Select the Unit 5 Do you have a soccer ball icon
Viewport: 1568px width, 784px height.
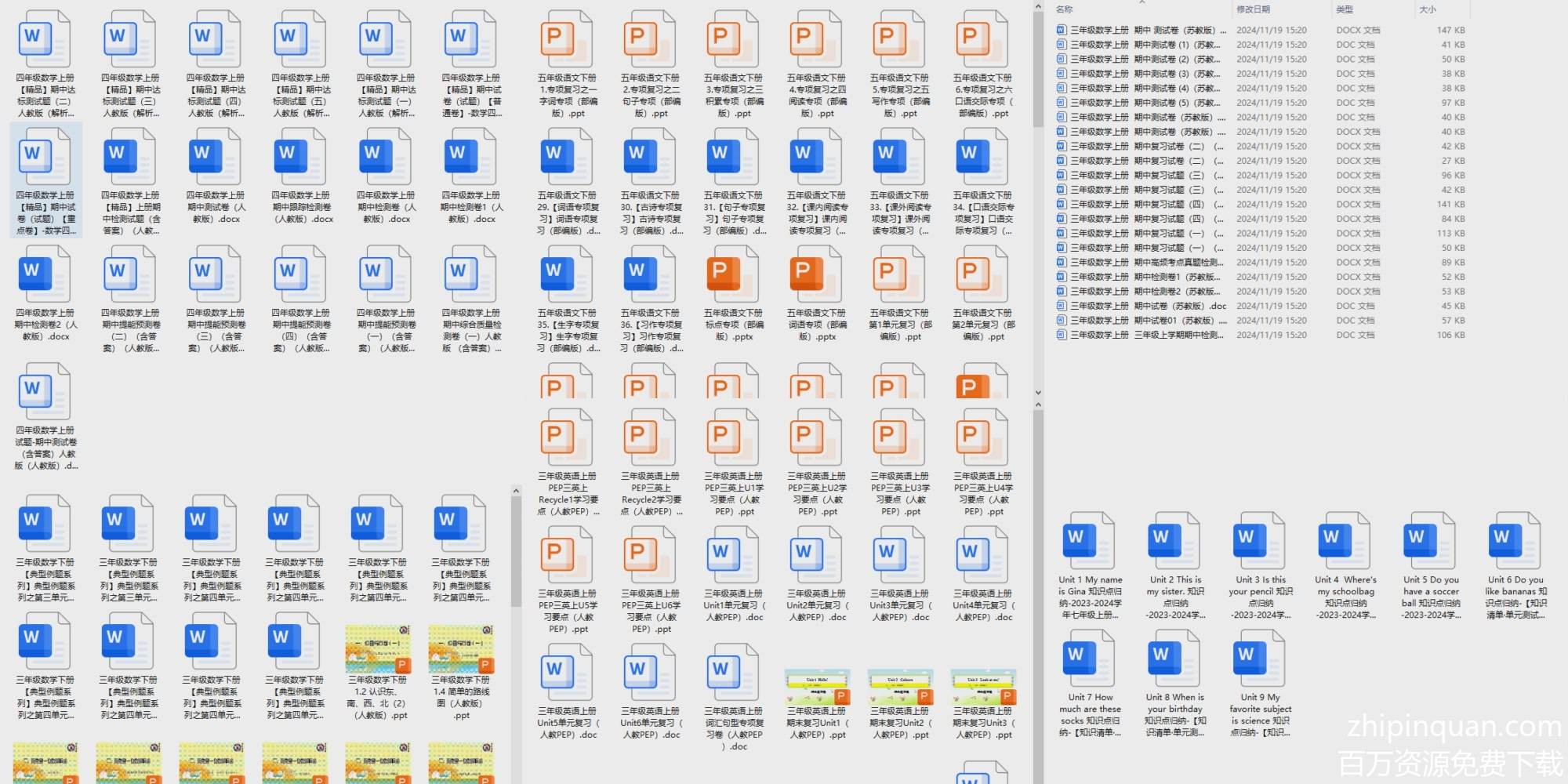click(x=1429, y=540)
